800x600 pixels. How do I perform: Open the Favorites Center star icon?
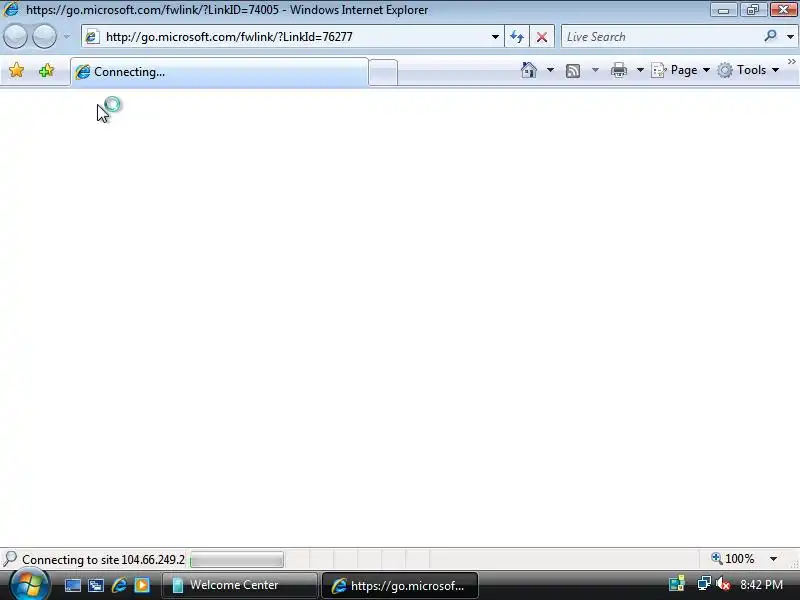coord(16,70)
